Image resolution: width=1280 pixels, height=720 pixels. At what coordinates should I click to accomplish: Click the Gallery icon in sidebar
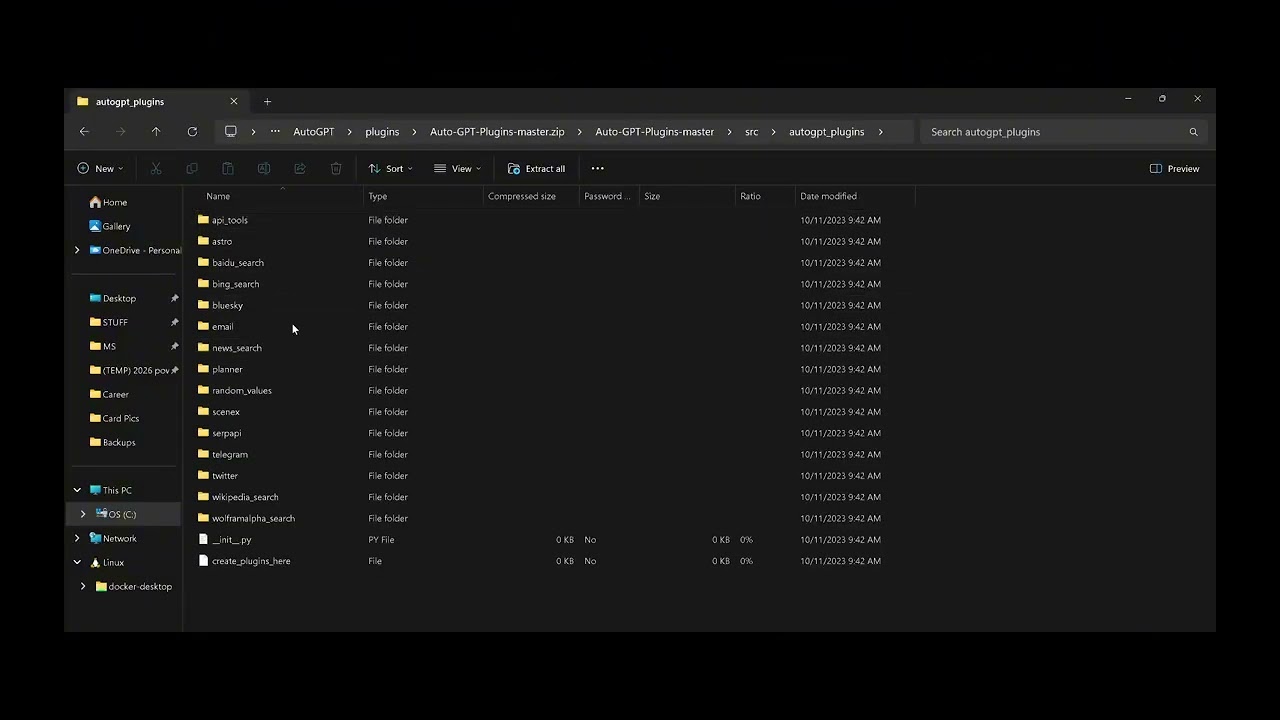(96, 226)
